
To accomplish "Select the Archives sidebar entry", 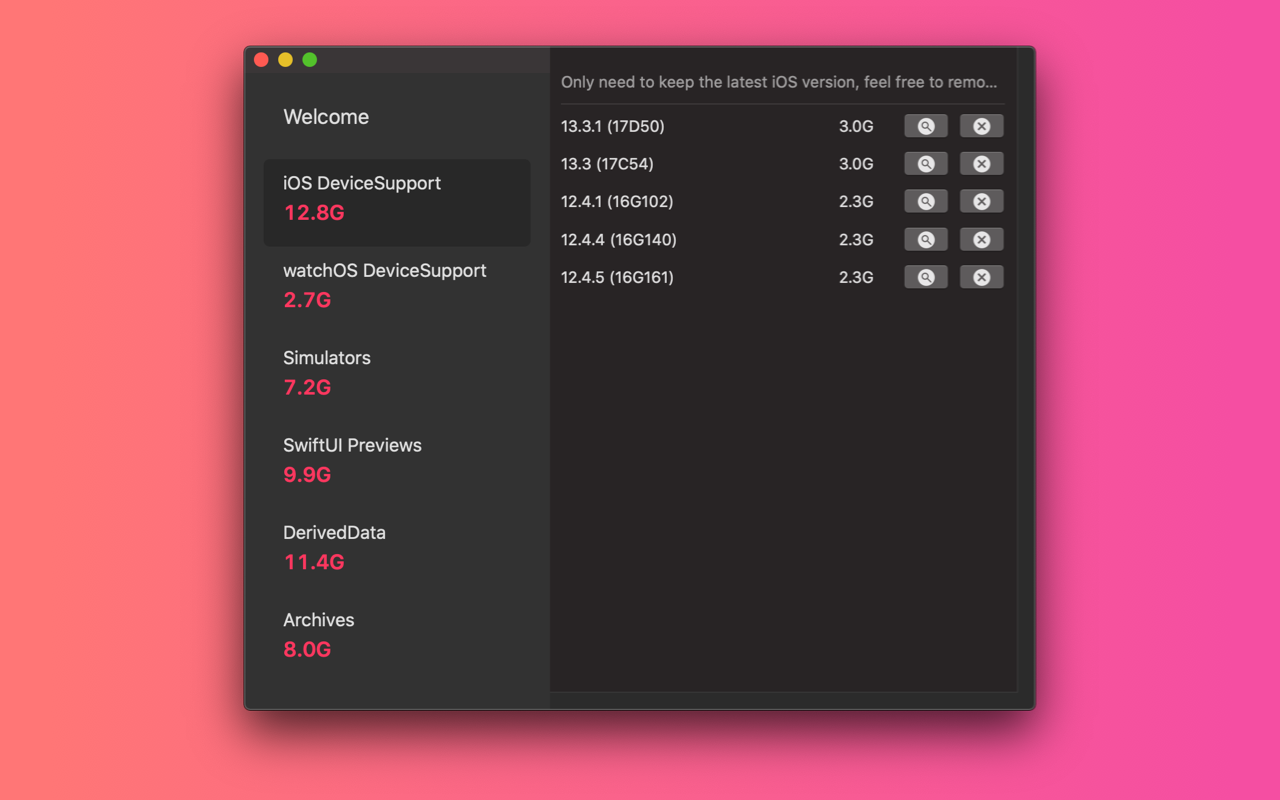I will (318, 634).
